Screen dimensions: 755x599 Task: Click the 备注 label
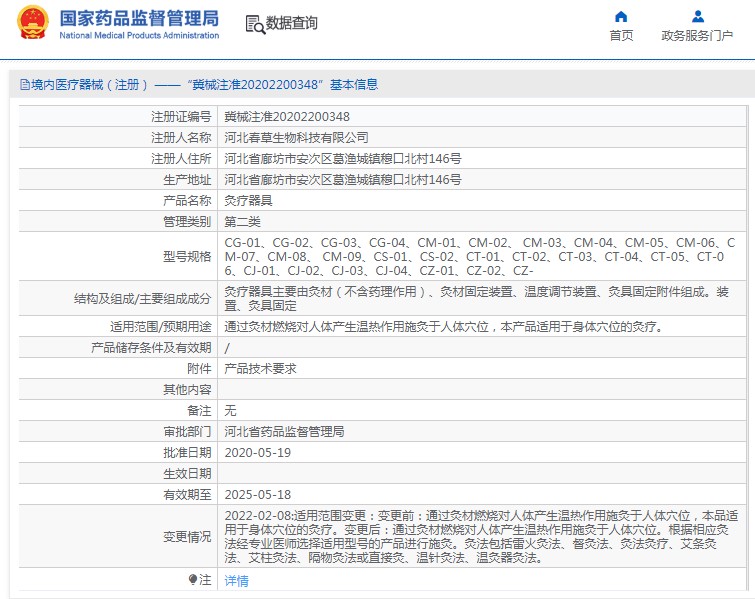[199, 410]
